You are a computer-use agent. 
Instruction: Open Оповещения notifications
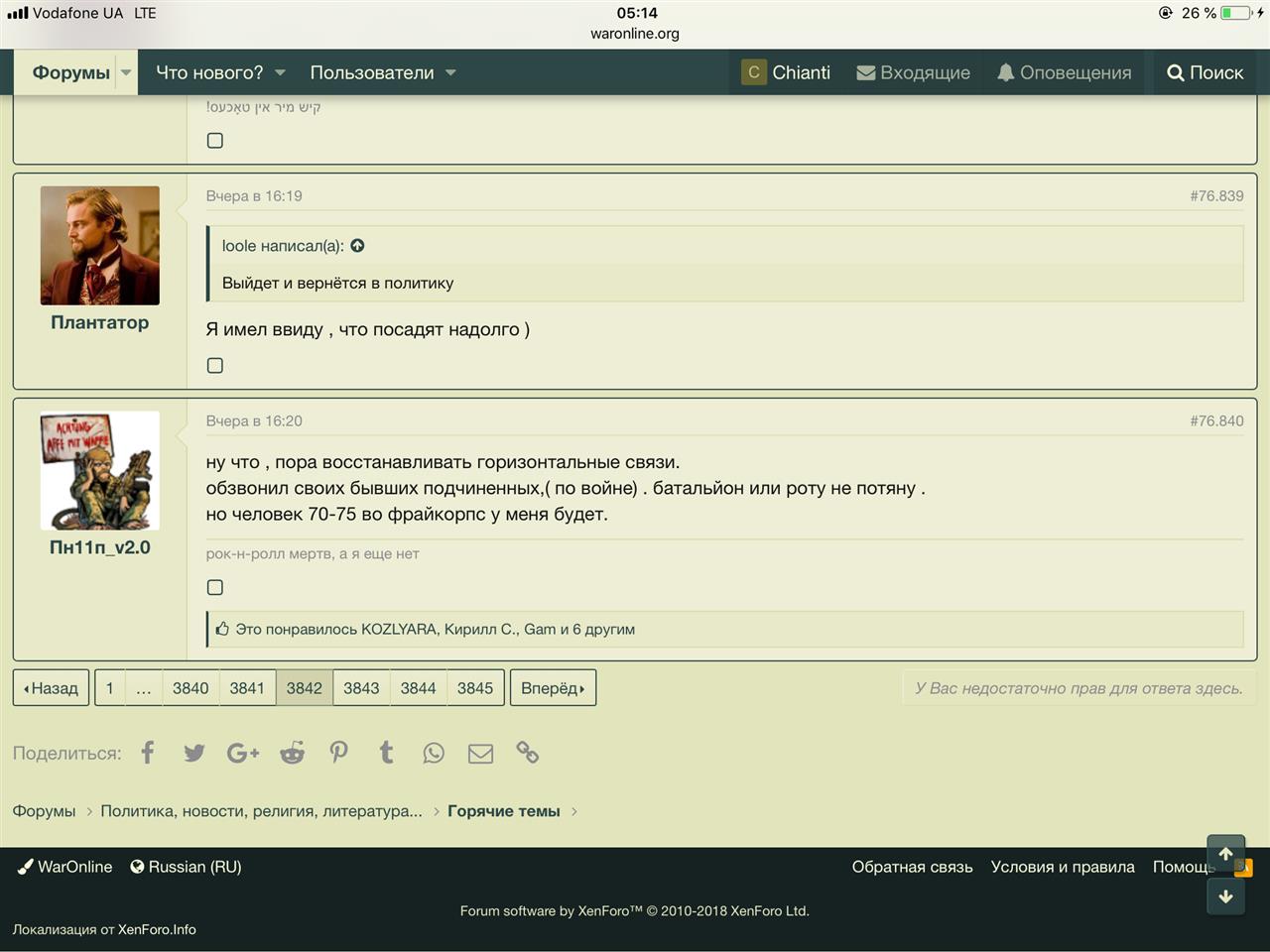(x=1064, y=72)
